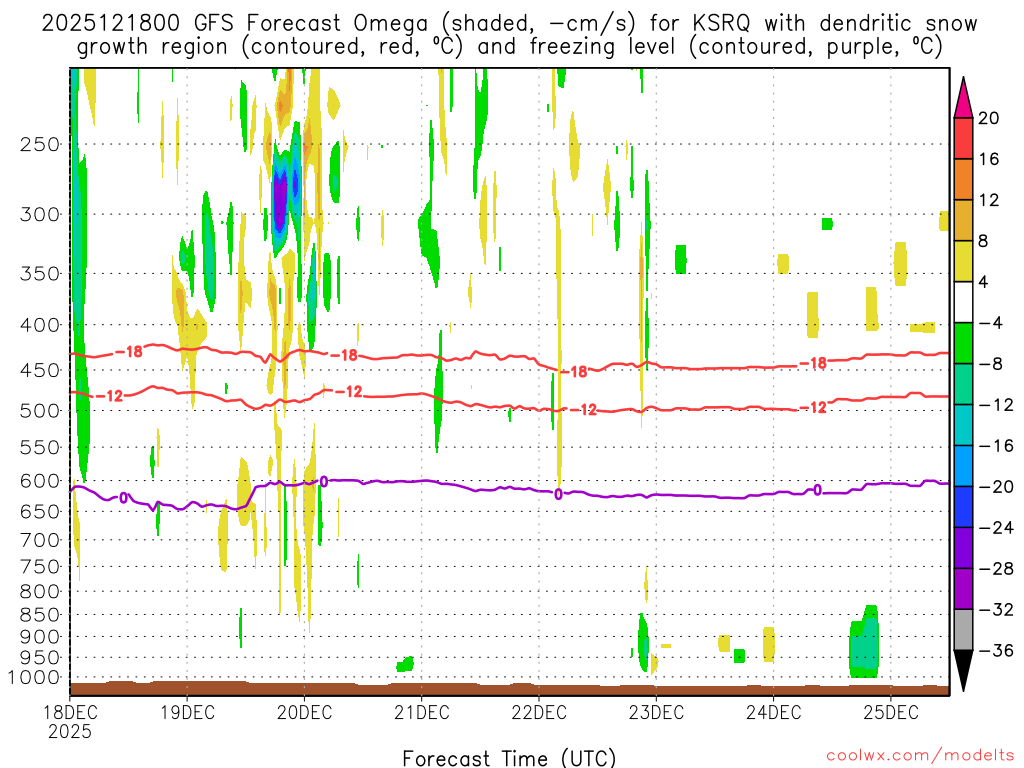Click the title line mentioning freezing level
1024x768 pixels.
click(509, 47)
